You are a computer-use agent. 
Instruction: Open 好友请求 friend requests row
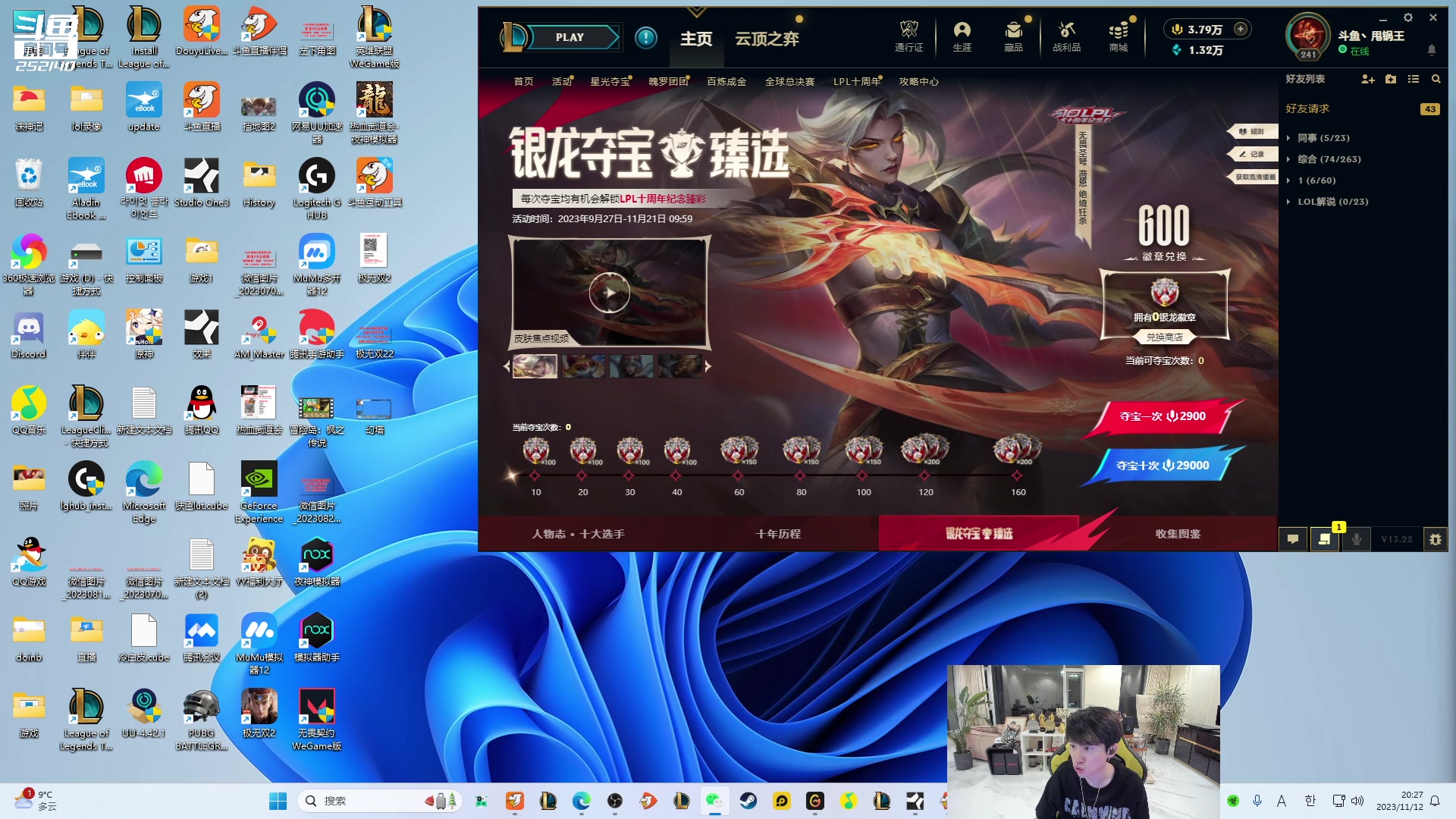pyautogui.click(x=1362, y=108)
